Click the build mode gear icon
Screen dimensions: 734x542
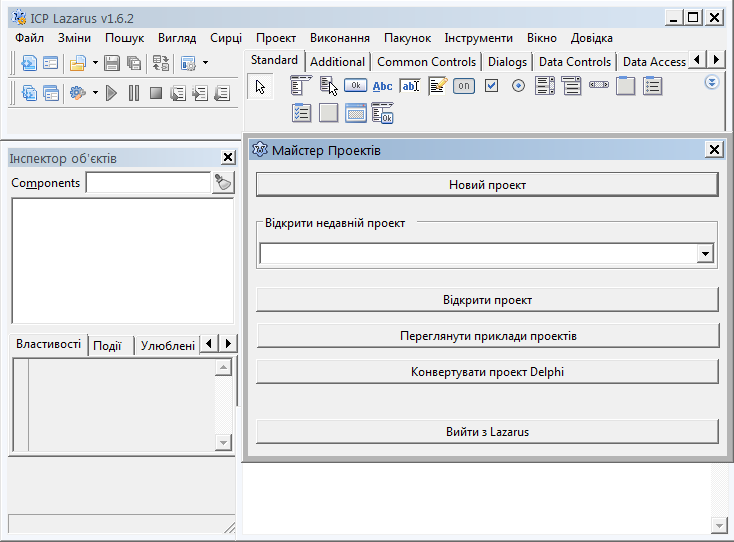point(78,93)
